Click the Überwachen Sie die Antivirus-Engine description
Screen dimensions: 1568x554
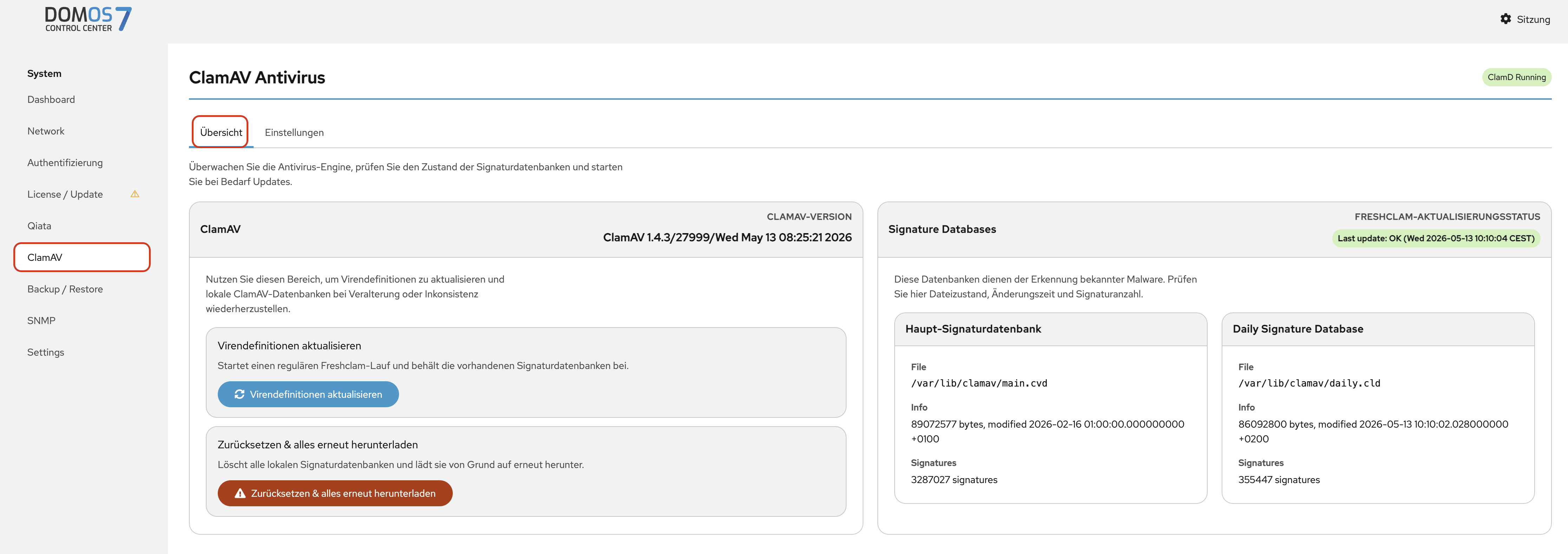pos(405,174)
